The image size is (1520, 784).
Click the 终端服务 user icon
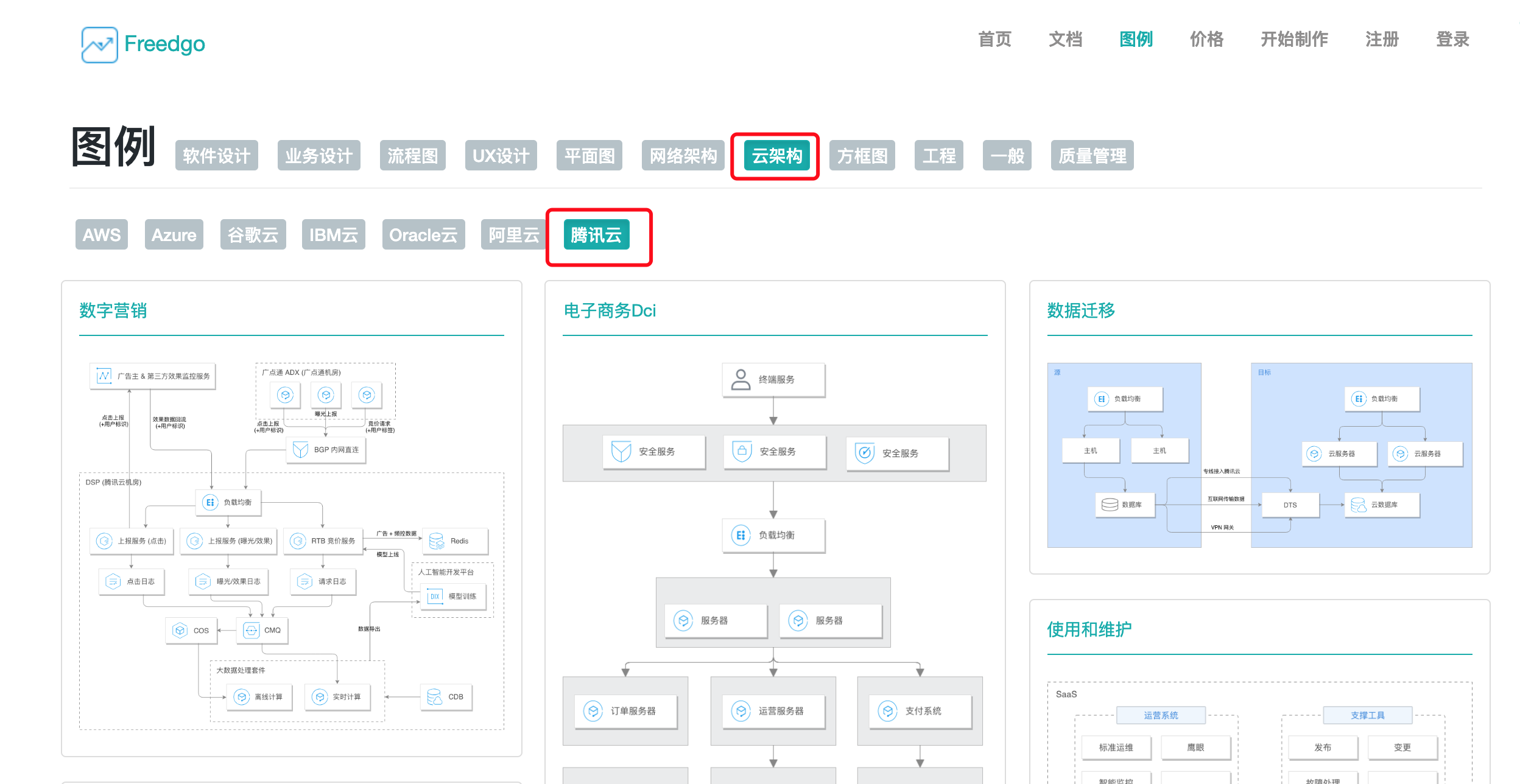(741, 380)
